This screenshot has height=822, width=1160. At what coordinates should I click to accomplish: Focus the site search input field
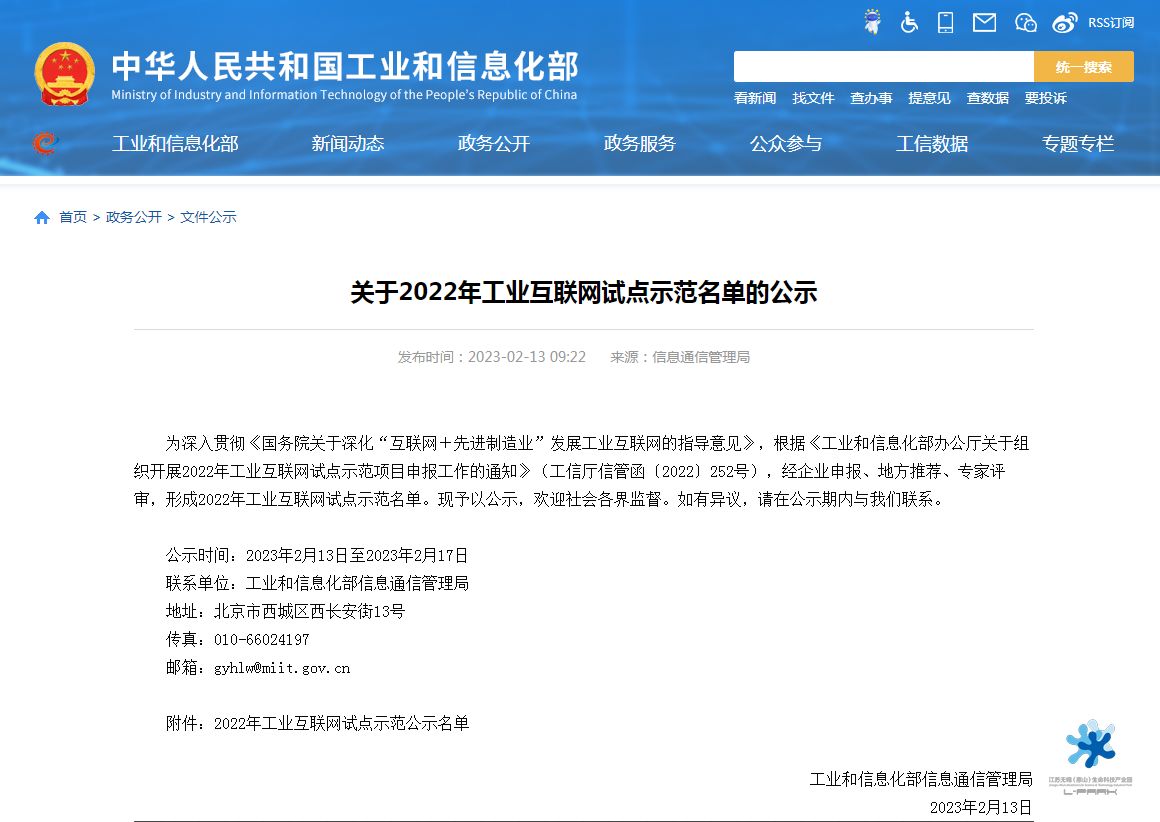[x=883, y=67]
